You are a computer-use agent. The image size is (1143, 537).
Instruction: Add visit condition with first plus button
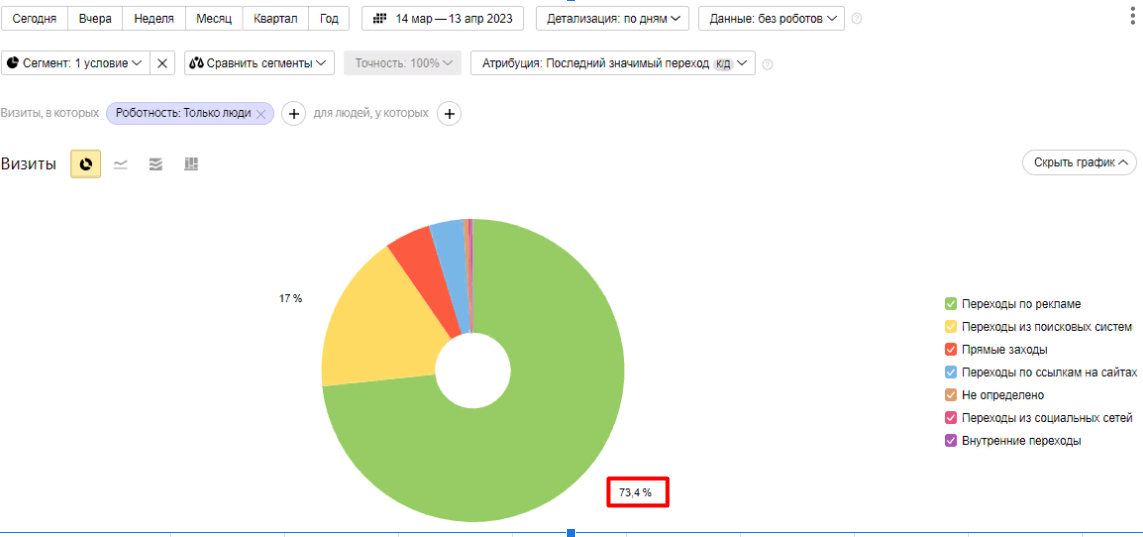click(x=294, y=114)
